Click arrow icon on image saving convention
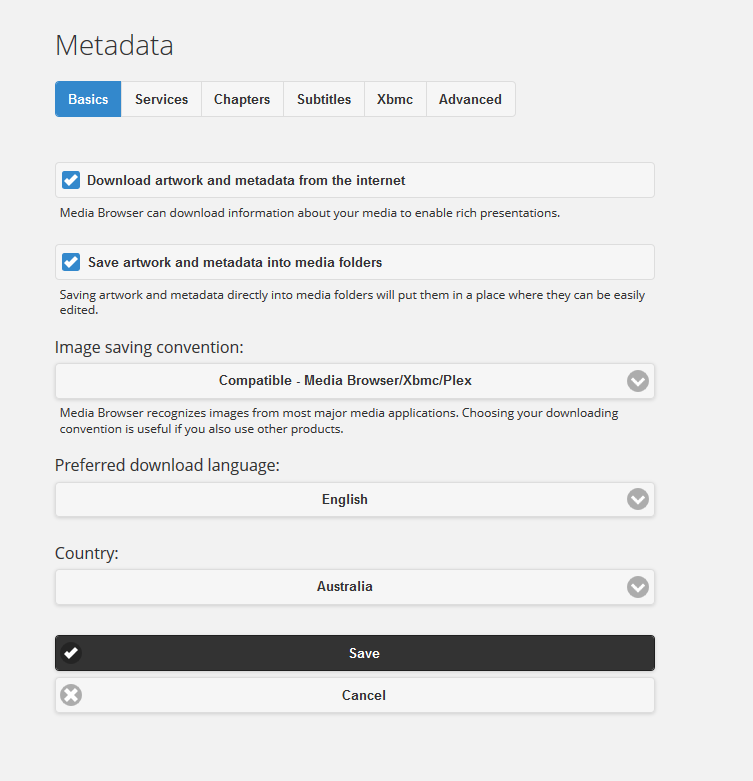The height and width of the screenshot is (781, 753). 638,381
